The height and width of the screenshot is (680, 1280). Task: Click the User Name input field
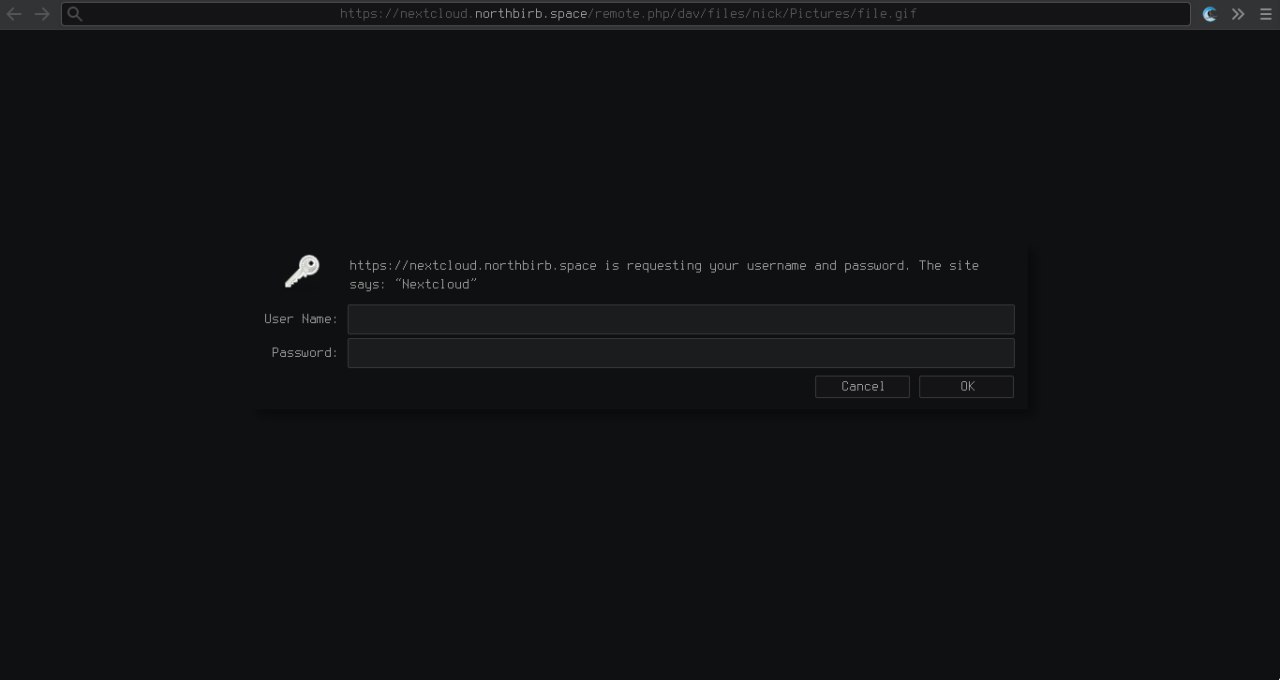click(x=681, y=319)
